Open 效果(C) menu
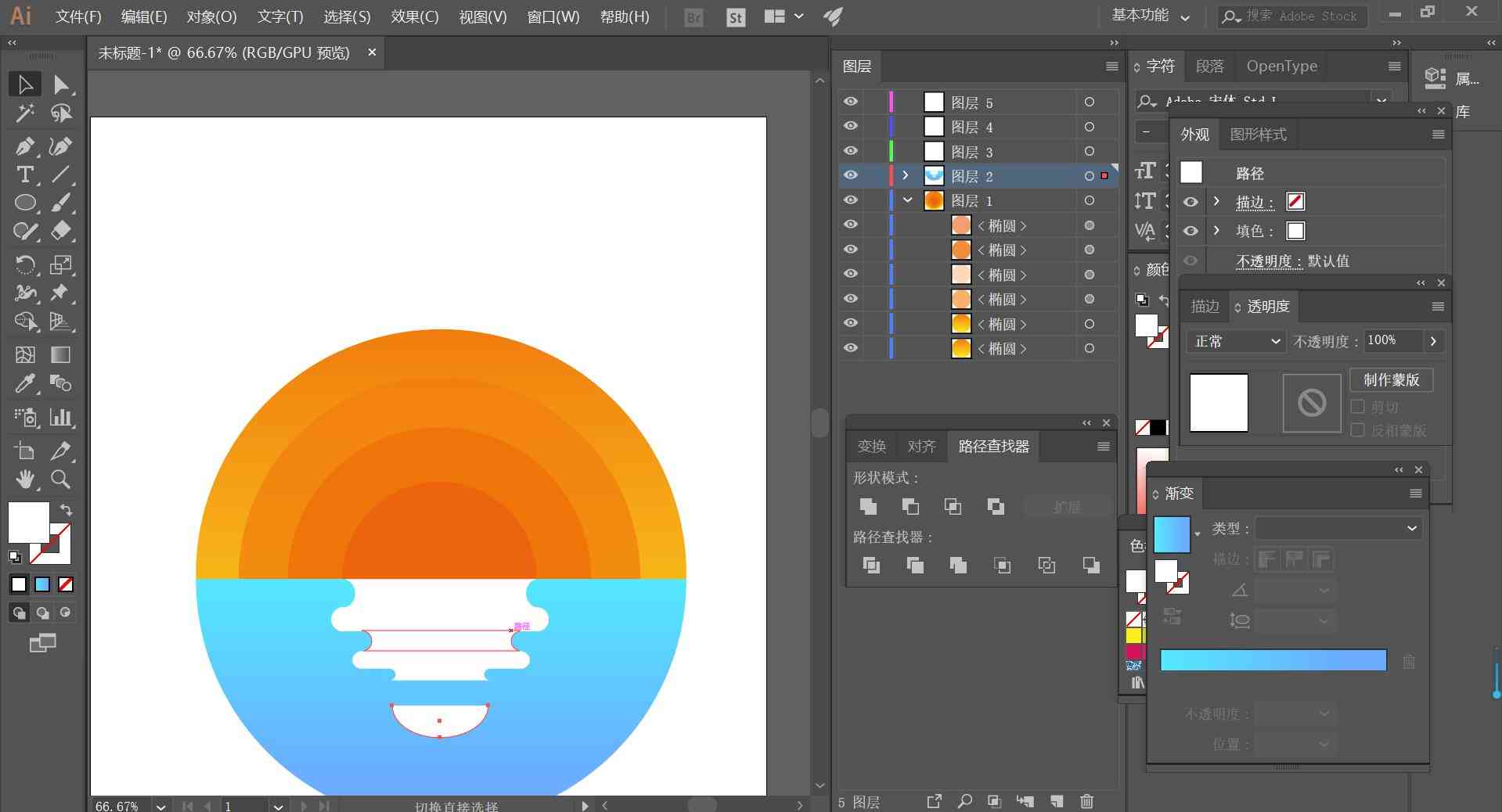This screenshot has width=1502, height=812. pos(414,16)
